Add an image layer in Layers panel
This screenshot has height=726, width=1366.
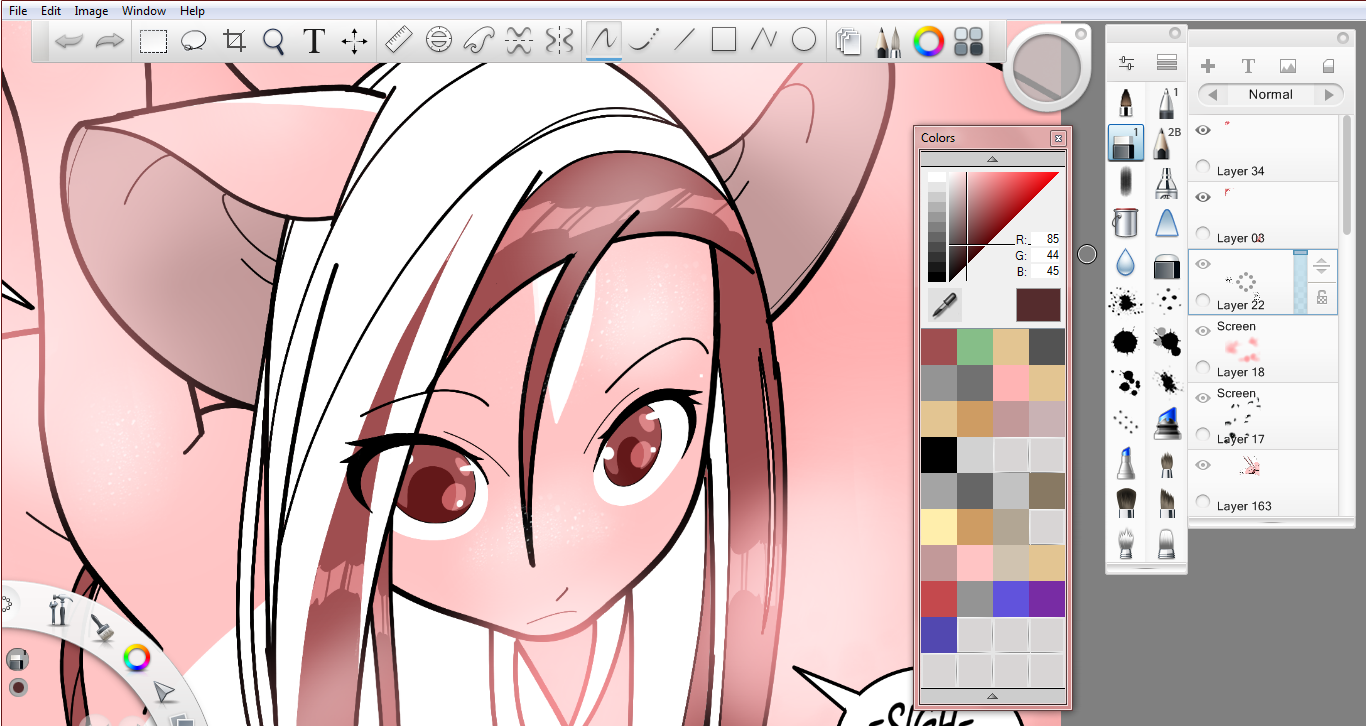pyautogui.click(x=1288, y=66)
